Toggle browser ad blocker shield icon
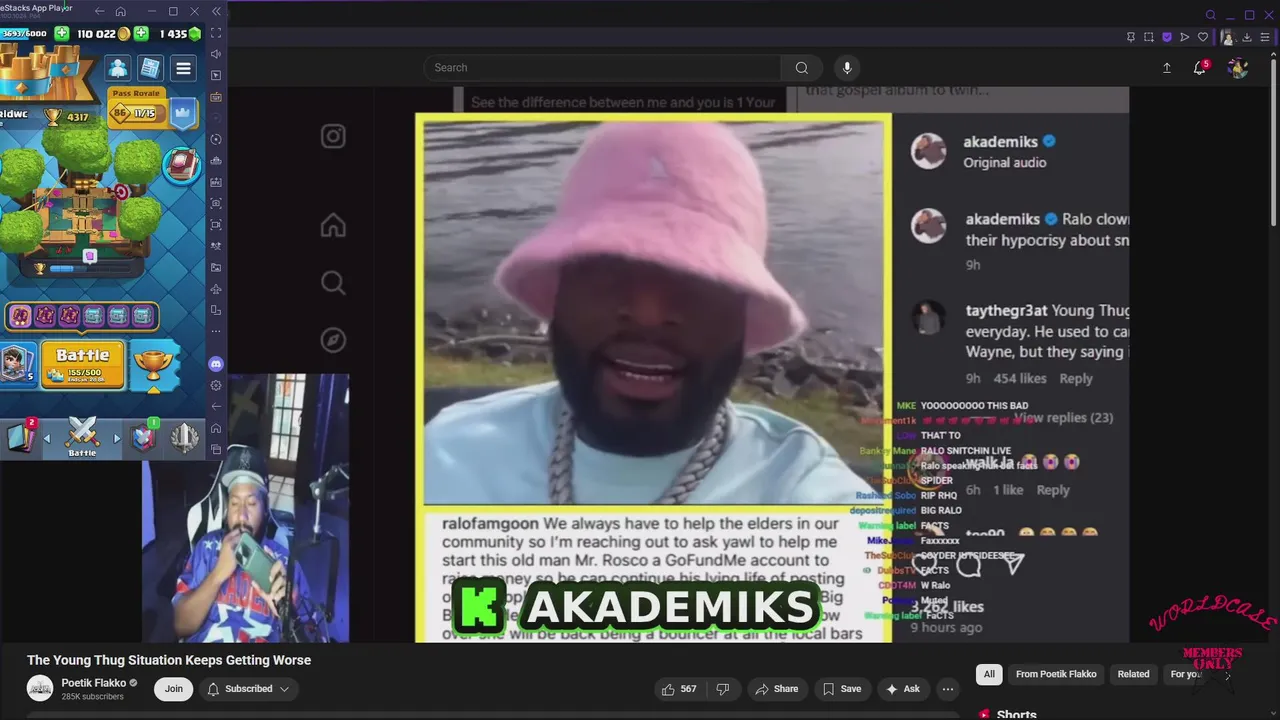 click(1167, 37)
